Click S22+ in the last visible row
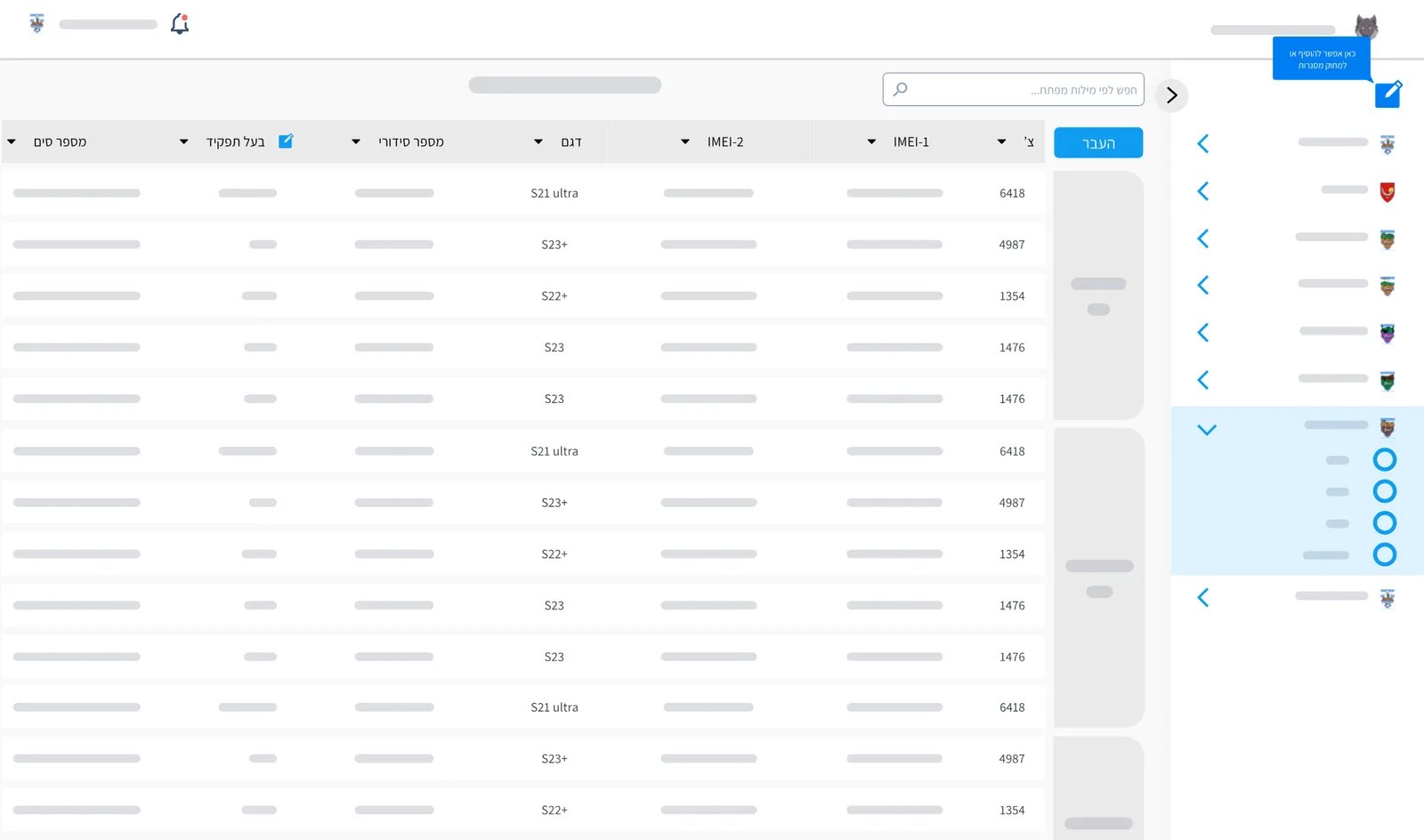This screenshot has width=1424, height=840. [x=554, y=811]
